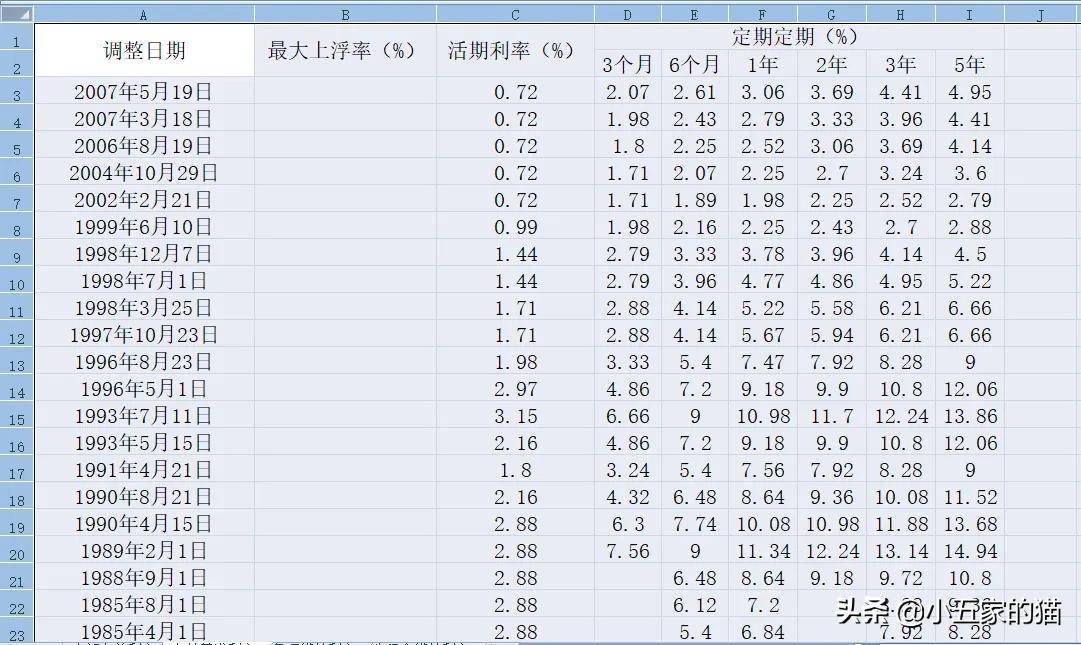Image resolution: width=1081 pixels, height=645 pixels.
Task: Select the date cell 2002年2月21日
Action: click(x=144, y=199)
